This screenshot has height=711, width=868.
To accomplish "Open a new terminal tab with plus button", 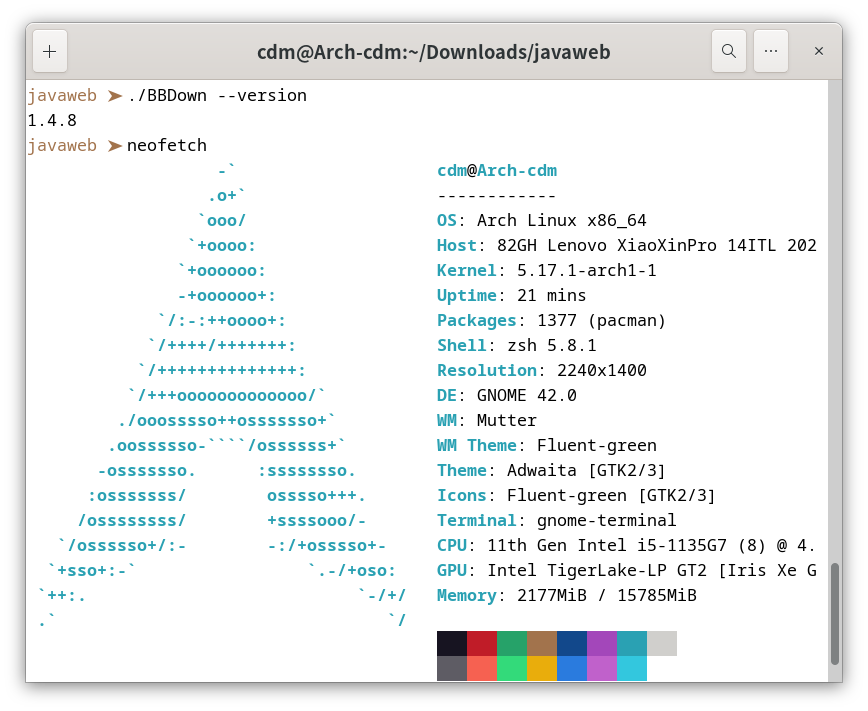I will point(50,51).
